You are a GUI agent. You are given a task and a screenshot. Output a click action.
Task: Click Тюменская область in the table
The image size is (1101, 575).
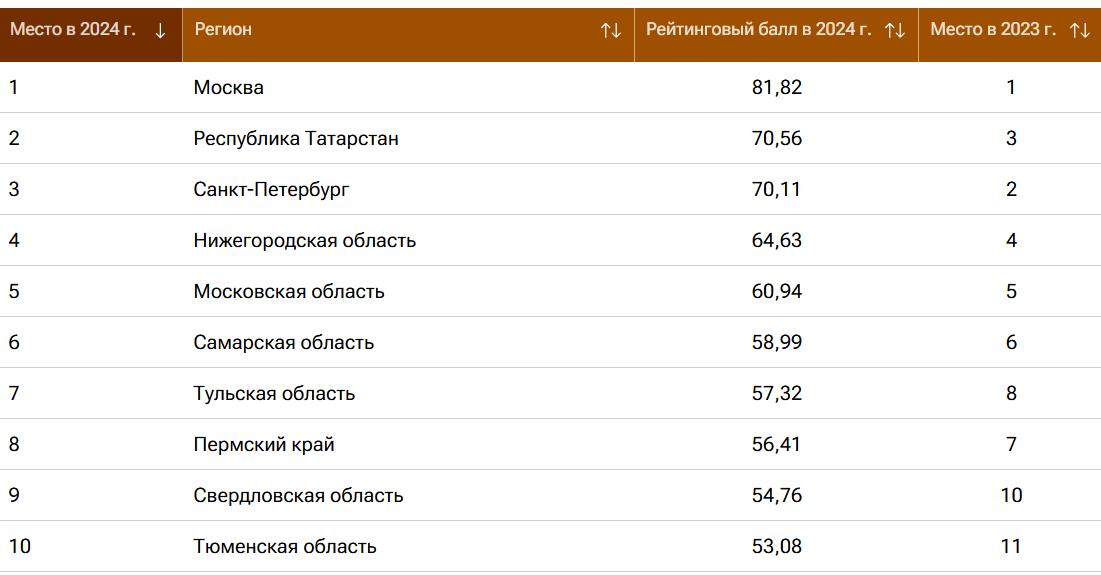click(285, 547)
